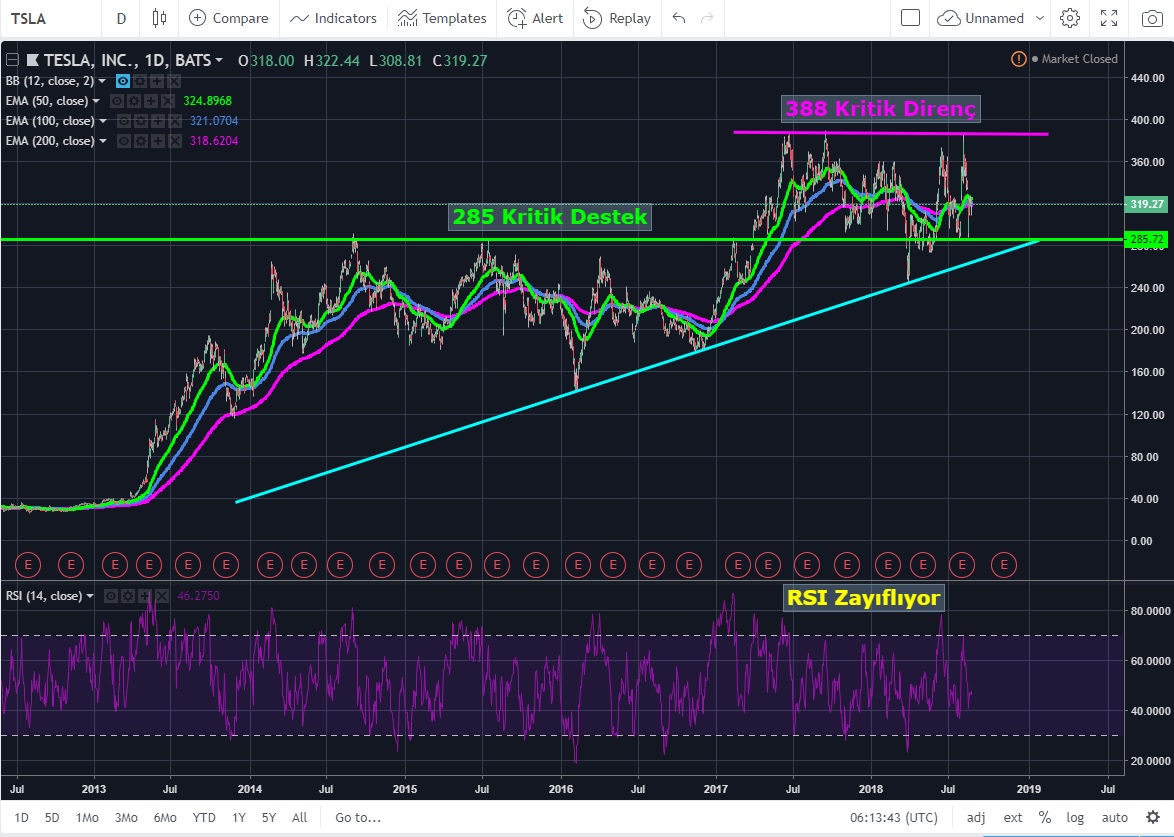Click the market status warning icon
This screenshot has width=1174, height=837.
(1018, 58)
